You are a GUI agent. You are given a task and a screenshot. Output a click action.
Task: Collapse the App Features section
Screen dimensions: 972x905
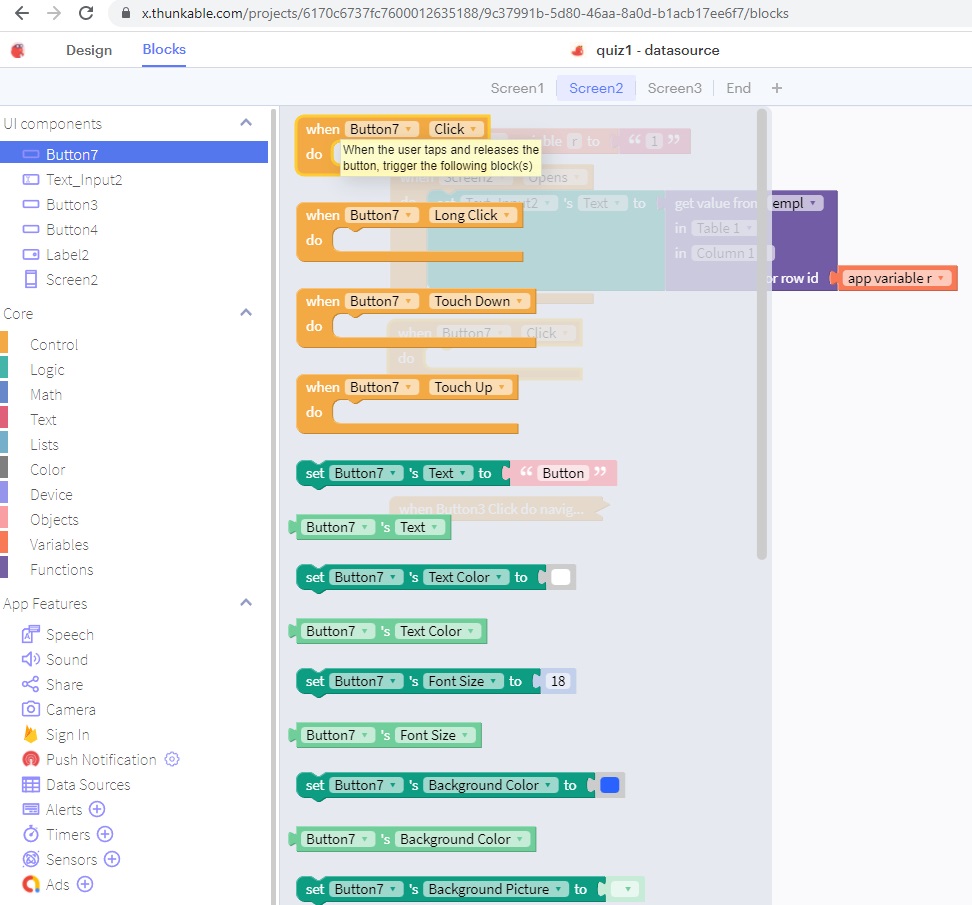(x=246, y=603)
